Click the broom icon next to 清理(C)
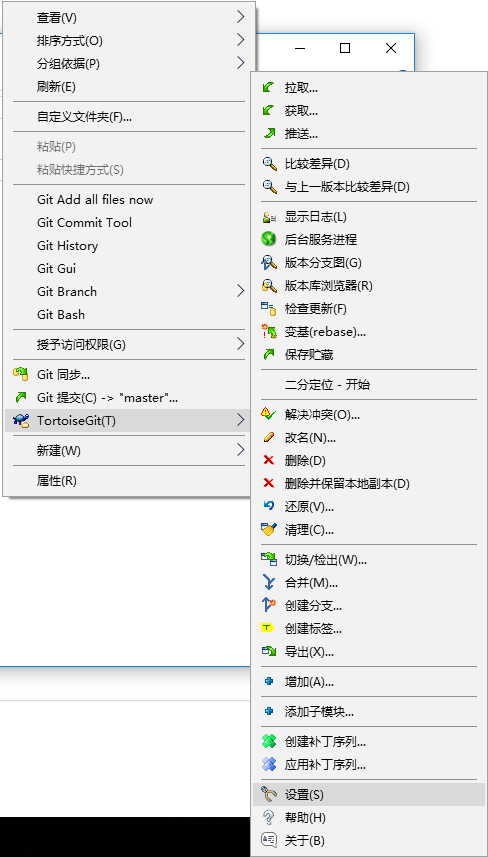Screen dimensions: 488x857 tap(268, 529)
